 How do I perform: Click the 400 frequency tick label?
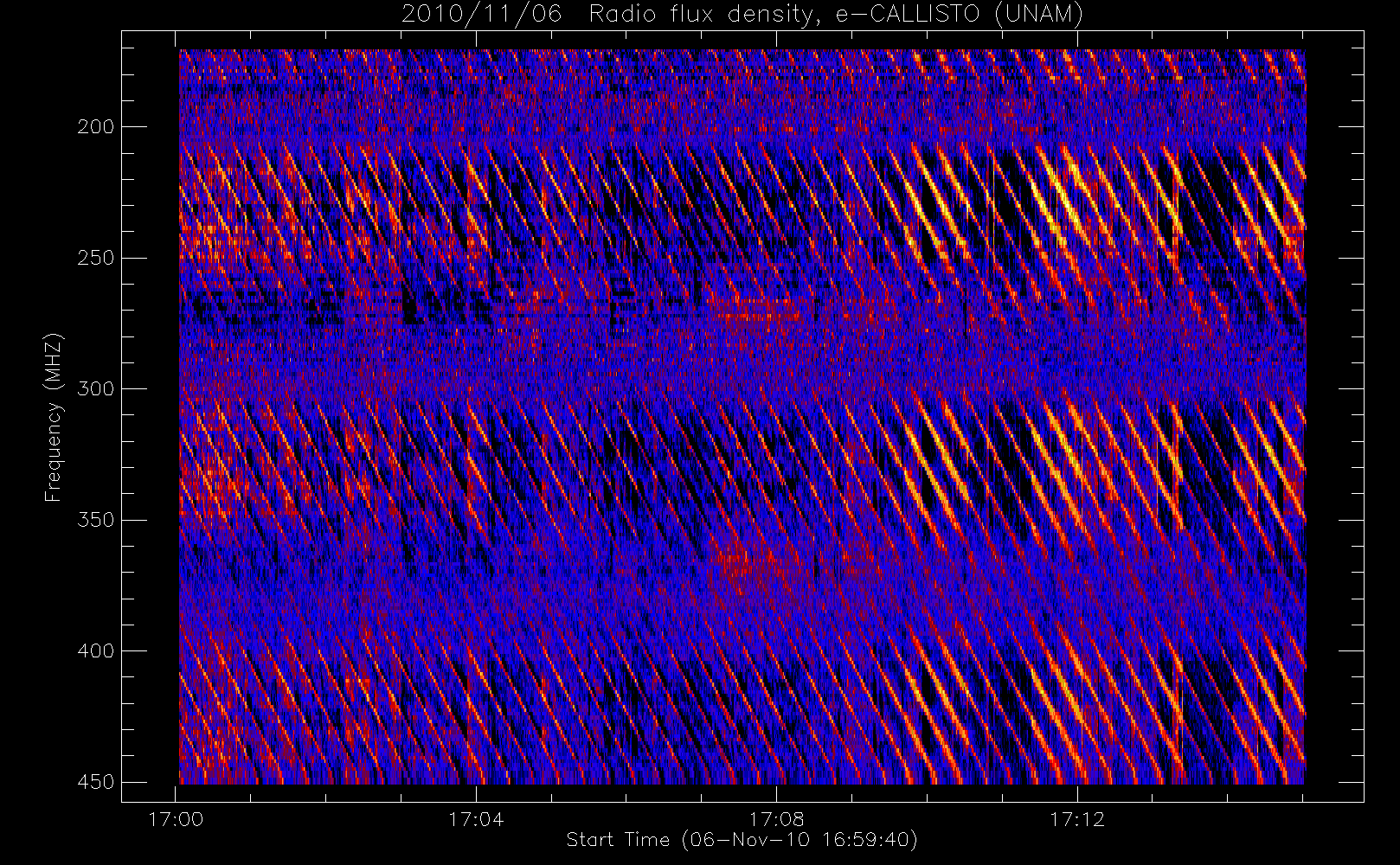(x=94, y=650)
